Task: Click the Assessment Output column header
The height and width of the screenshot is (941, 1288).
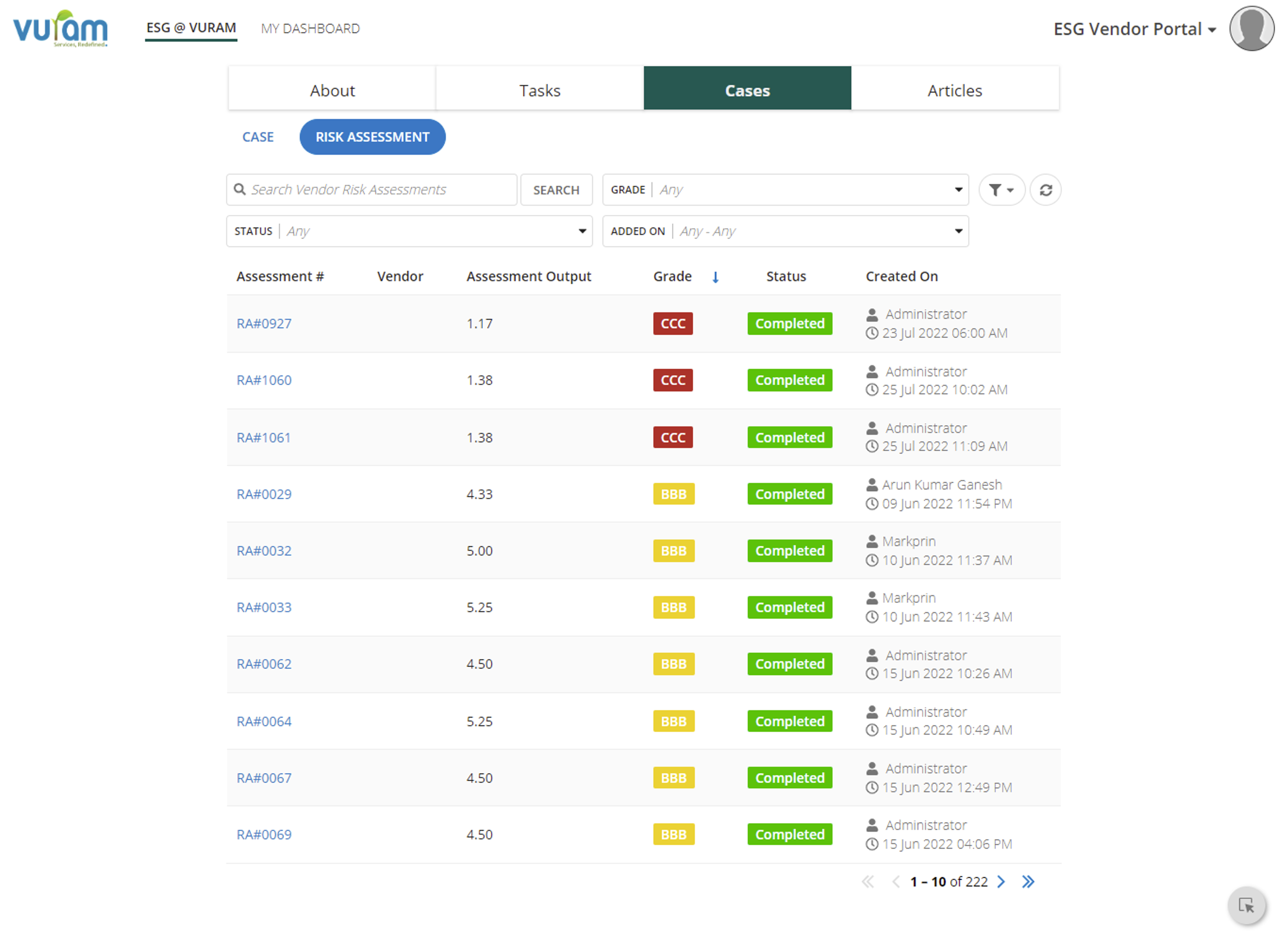Action: click(x=529, y=277)
